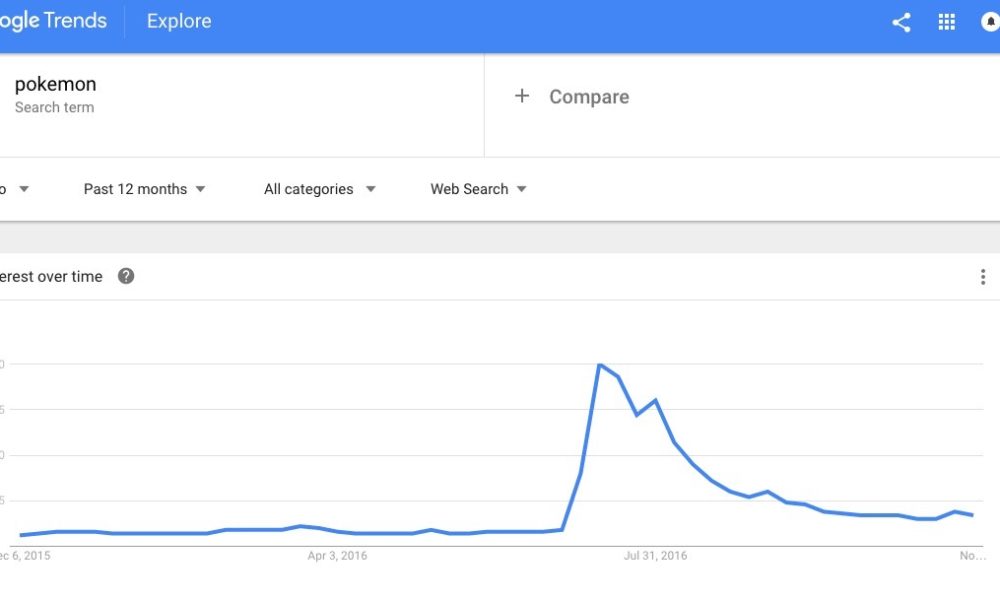Click the Jul 31, 2016 axis label
Image resolution: width=1000 pixels, height=600 pixels.
pyautogui.click(x=655, y=555)
